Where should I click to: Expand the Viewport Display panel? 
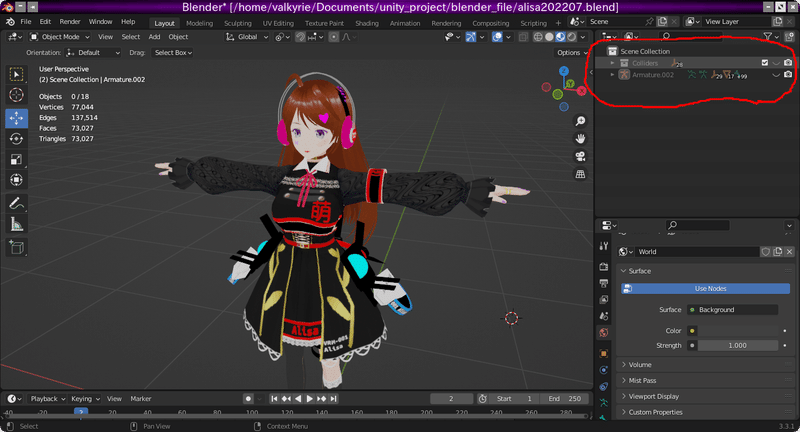point(654,396)
